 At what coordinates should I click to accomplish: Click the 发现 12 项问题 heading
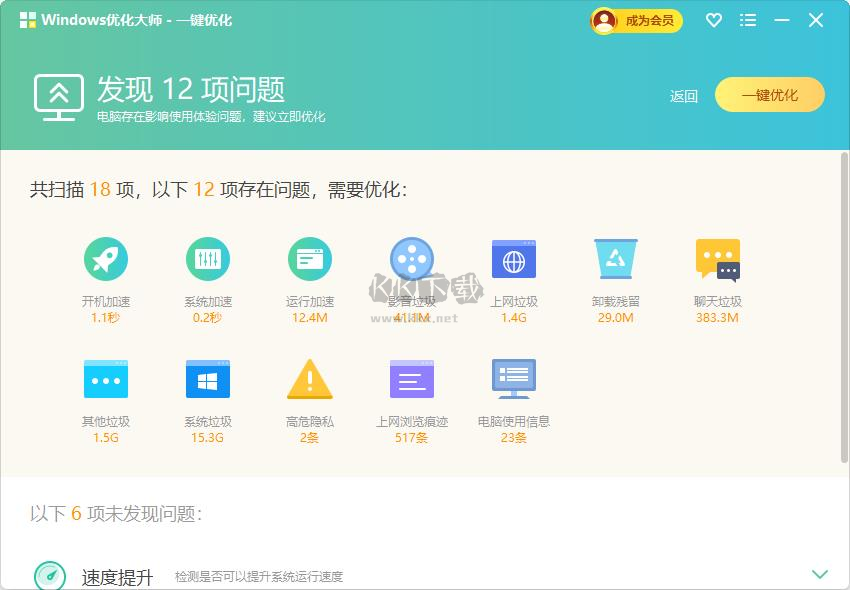[191, 89]
